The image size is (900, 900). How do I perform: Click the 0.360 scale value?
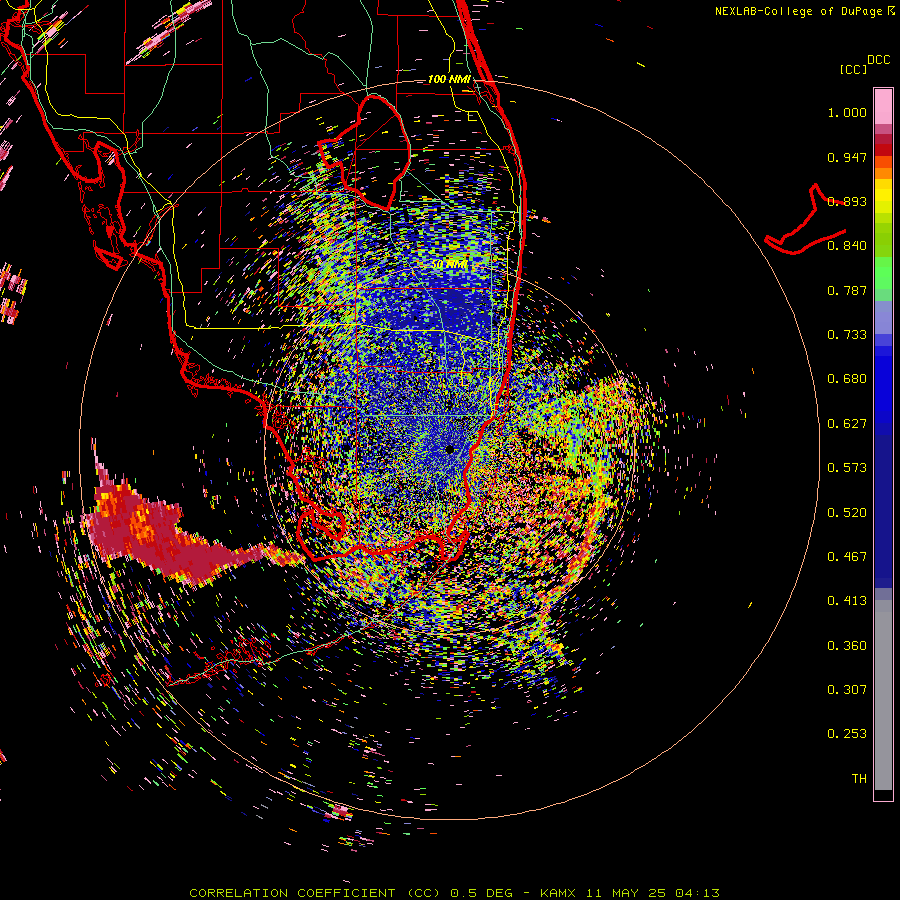pos(847,646)
